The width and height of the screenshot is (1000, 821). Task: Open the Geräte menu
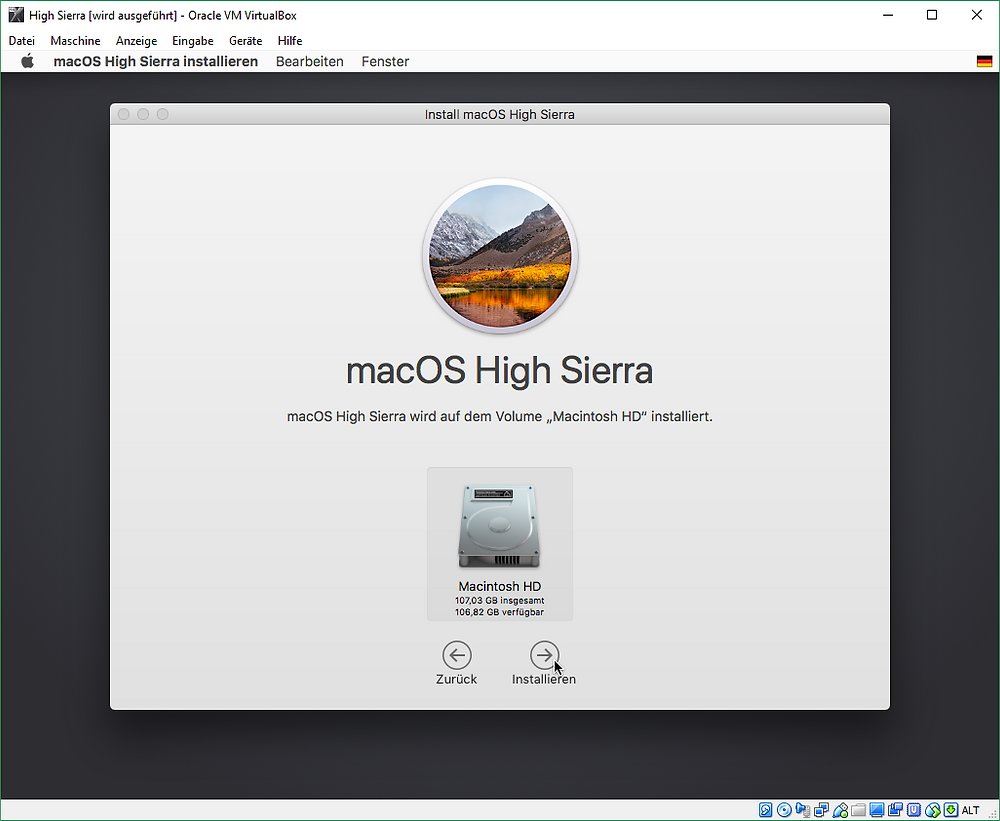(246, 41)
